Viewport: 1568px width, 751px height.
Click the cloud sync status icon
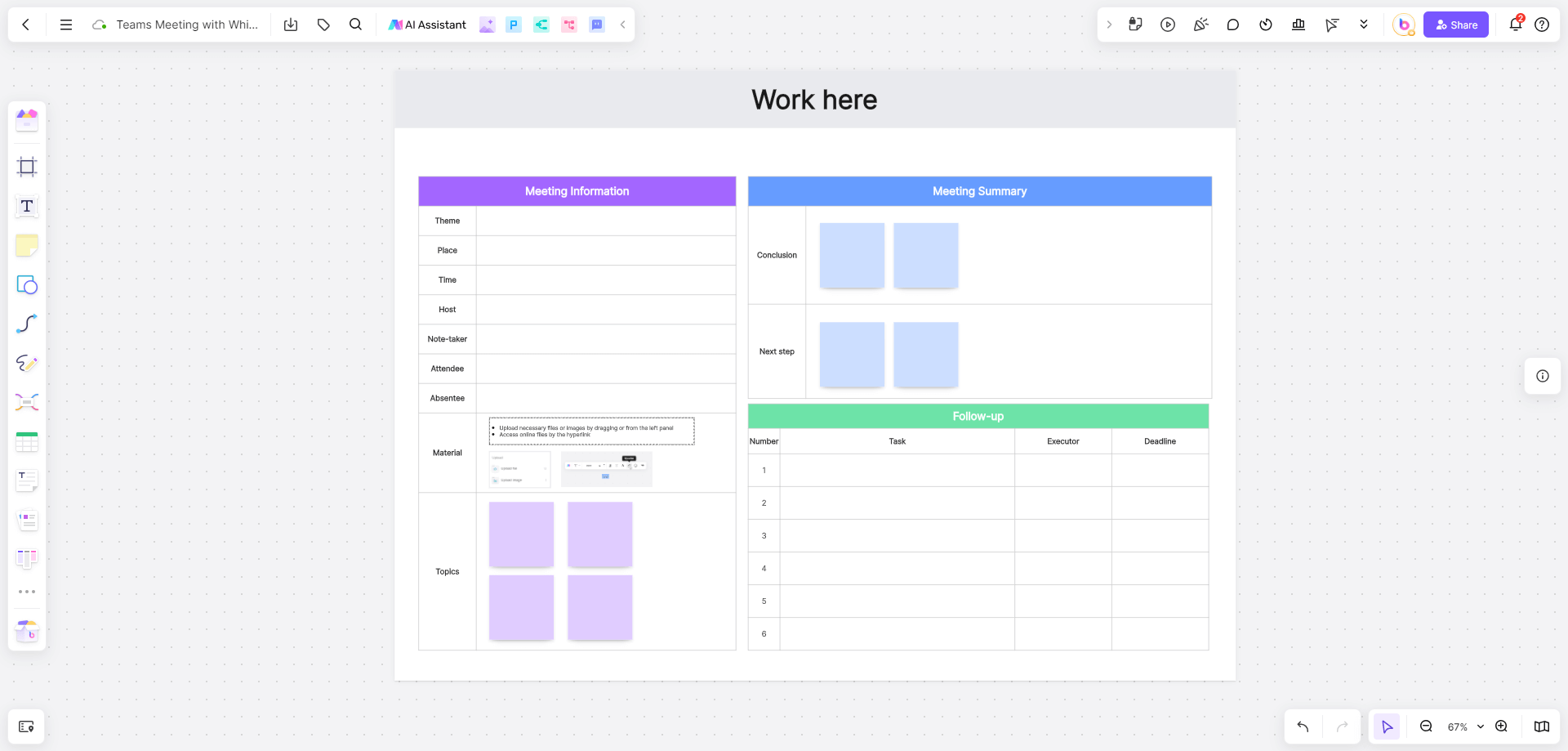click(x=99, y=25)
